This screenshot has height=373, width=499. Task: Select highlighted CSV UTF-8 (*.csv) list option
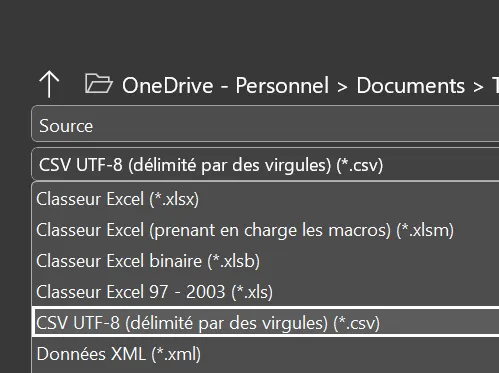[266, 323]
